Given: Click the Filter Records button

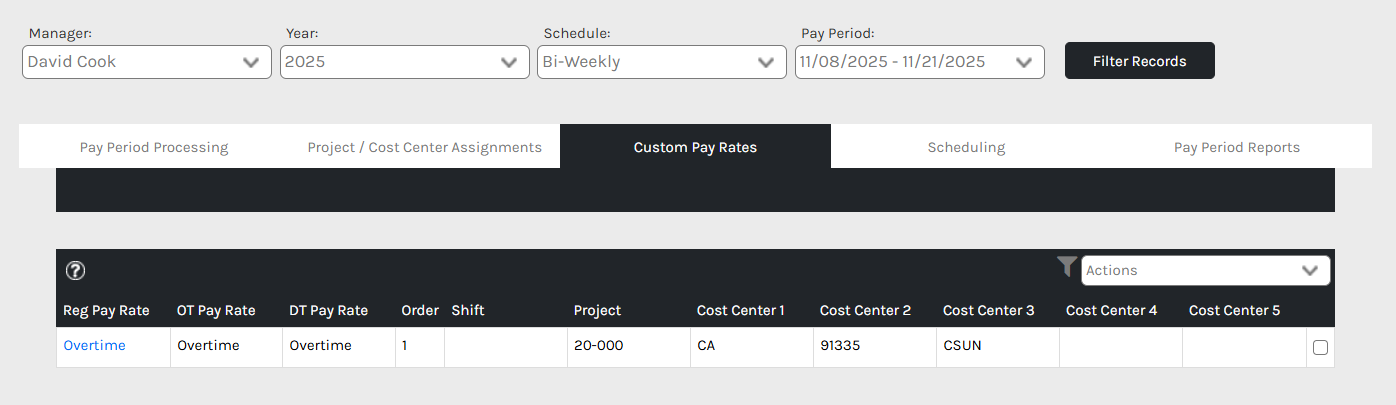Looking at the screenshot, I should 1140,61.
